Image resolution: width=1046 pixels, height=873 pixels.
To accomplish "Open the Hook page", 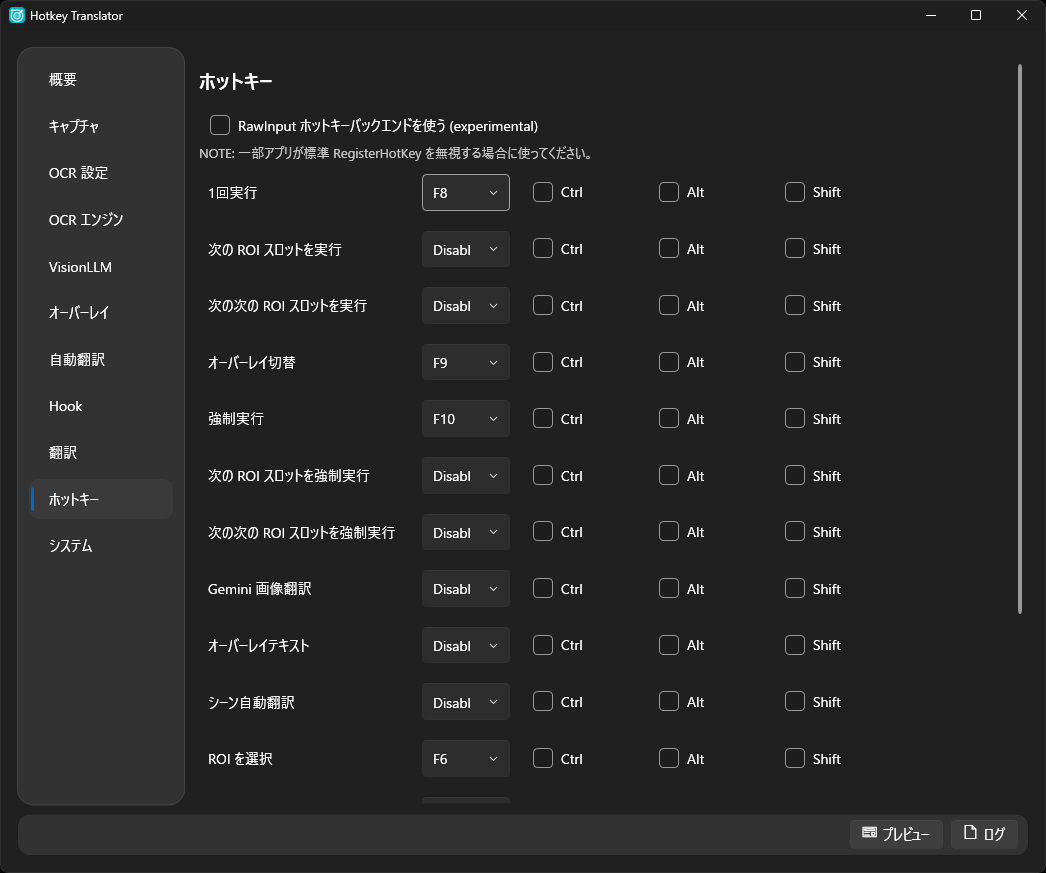I will (x=101, y=406).
